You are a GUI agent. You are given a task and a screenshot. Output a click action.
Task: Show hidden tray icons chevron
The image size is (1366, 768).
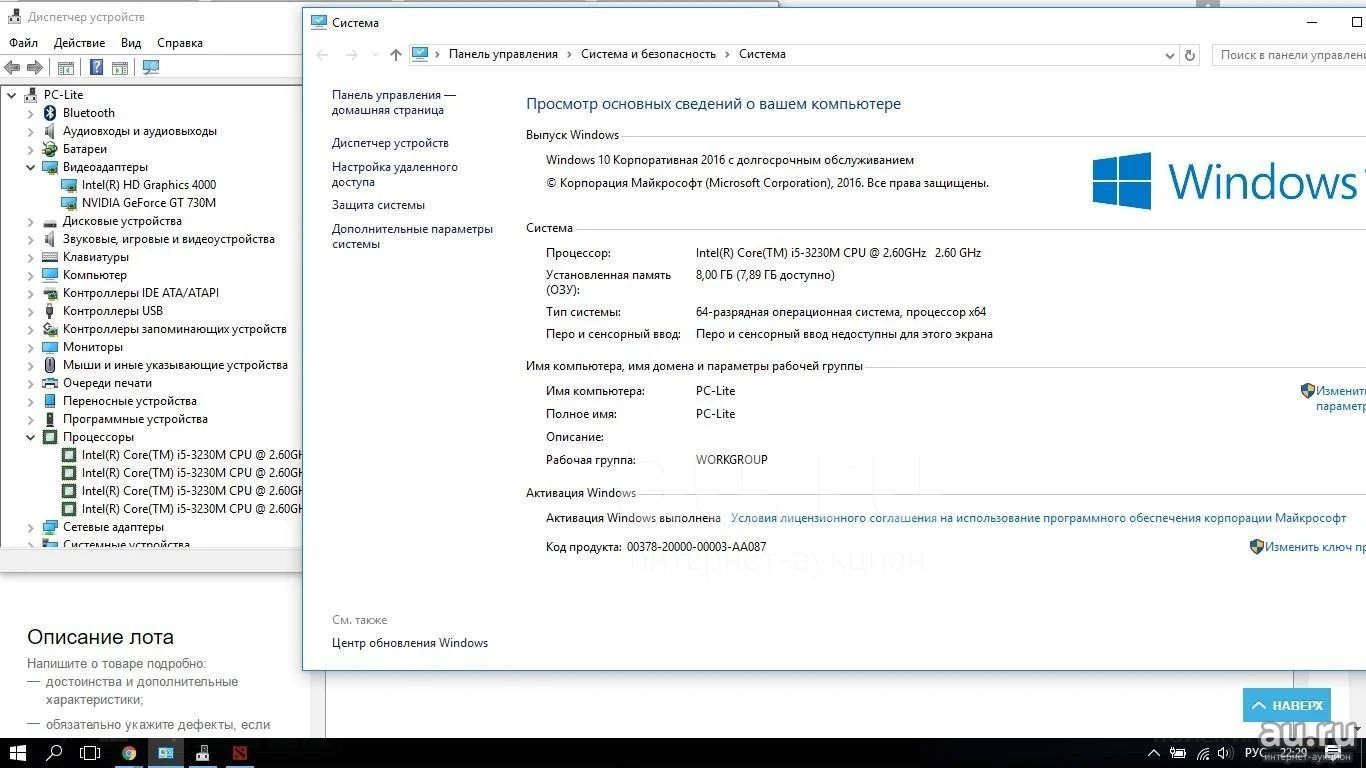[x=1154, y=753]
